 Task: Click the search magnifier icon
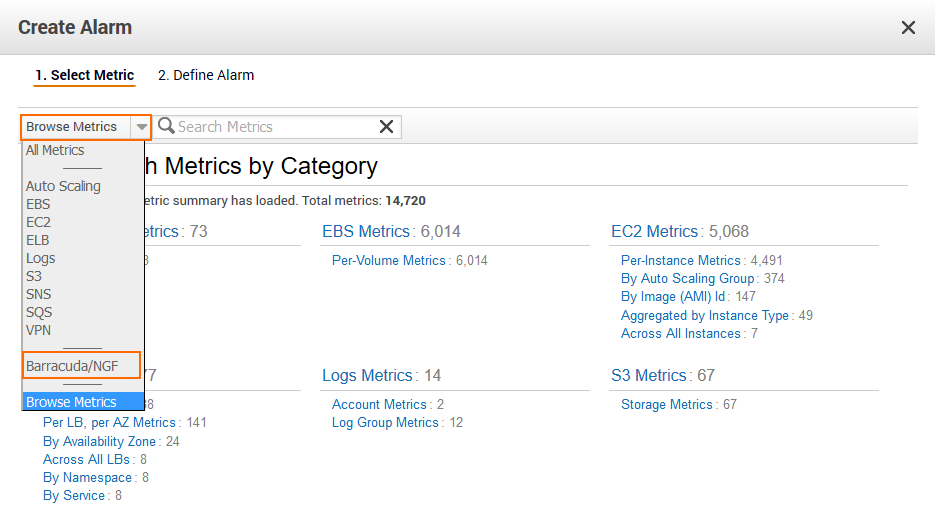tap(166, 126)
